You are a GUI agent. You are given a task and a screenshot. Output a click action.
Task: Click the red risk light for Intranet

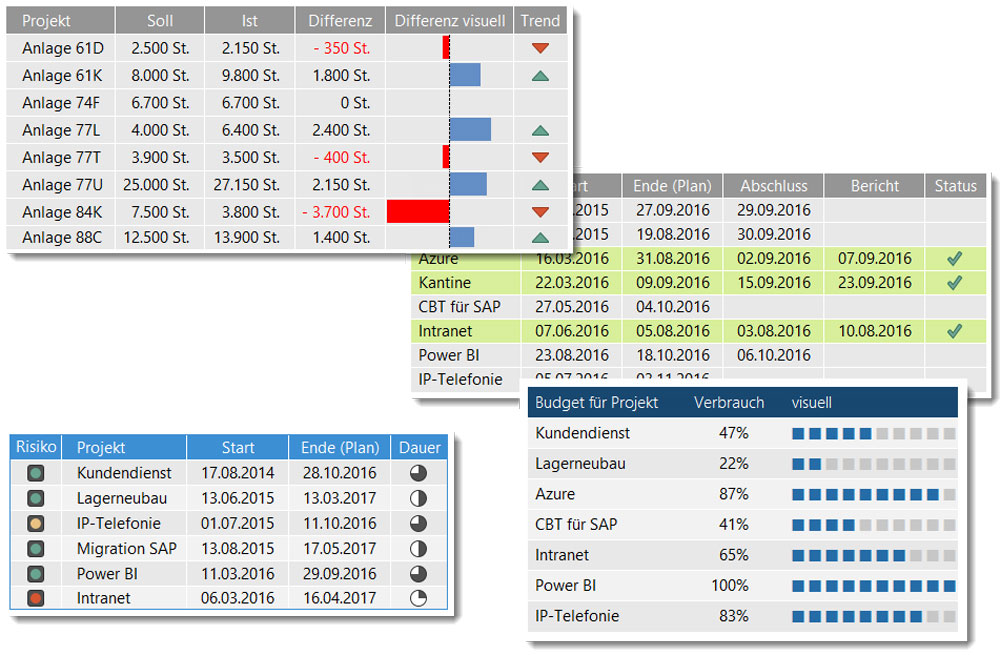(36, 599)
